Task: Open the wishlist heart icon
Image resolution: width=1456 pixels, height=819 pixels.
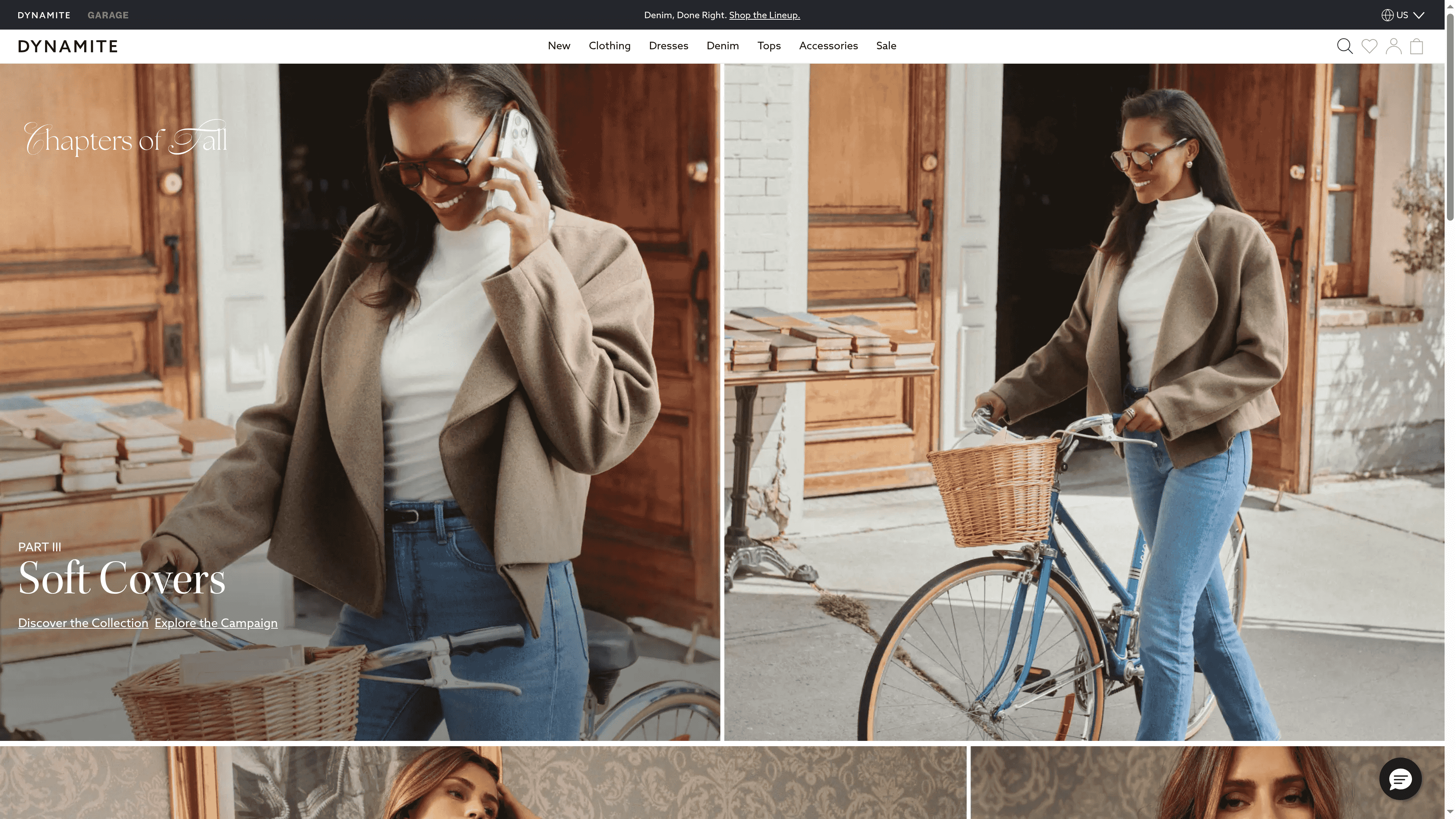Action: coord(1369,46)
